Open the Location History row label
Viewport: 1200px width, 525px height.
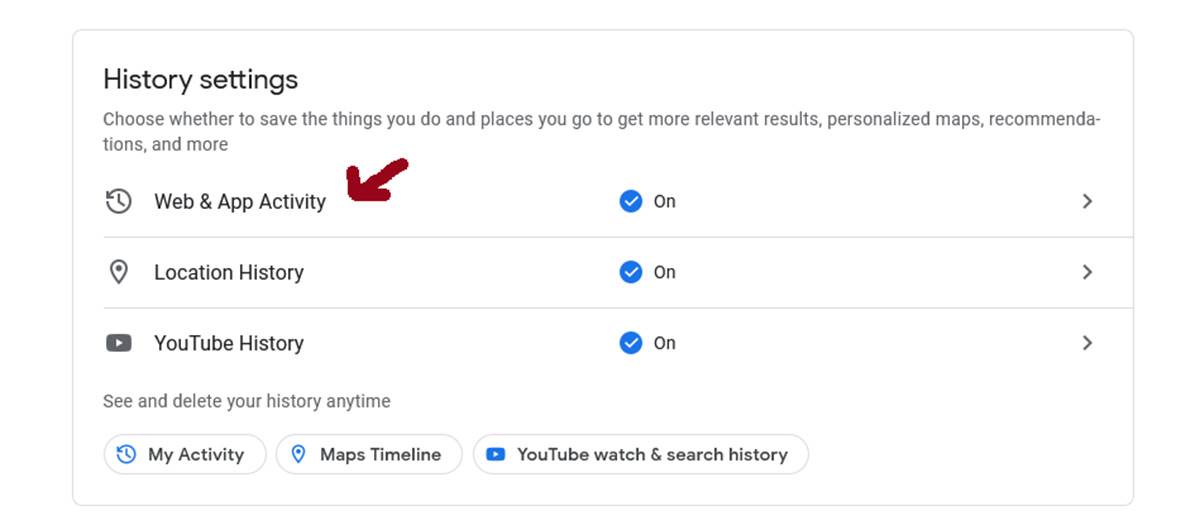coord(228,272)
